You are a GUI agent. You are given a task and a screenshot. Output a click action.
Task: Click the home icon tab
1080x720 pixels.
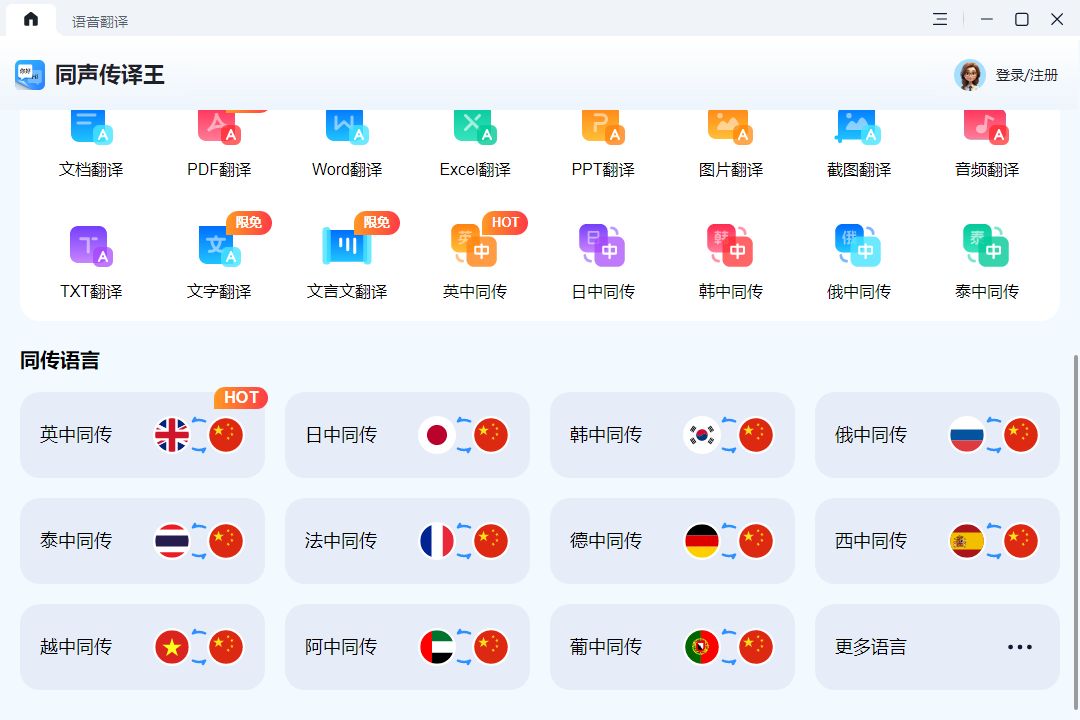31,19
